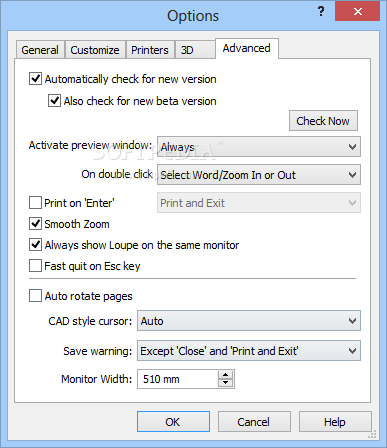Close the Options dialog window
Viewport: 387px width, 448px height.
pos(357,12)
